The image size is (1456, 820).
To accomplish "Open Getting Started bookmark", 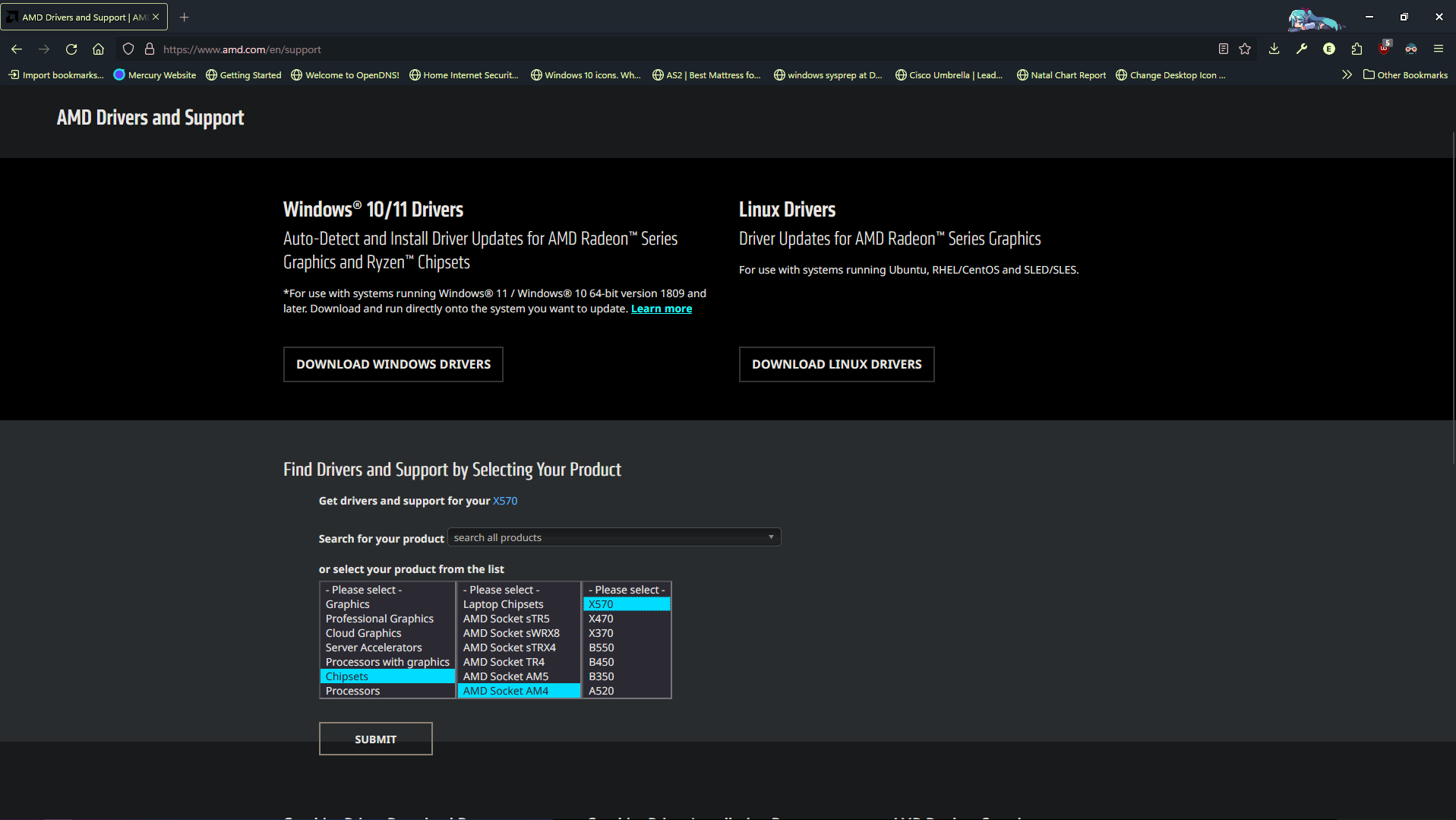I will tap(243, 74).
